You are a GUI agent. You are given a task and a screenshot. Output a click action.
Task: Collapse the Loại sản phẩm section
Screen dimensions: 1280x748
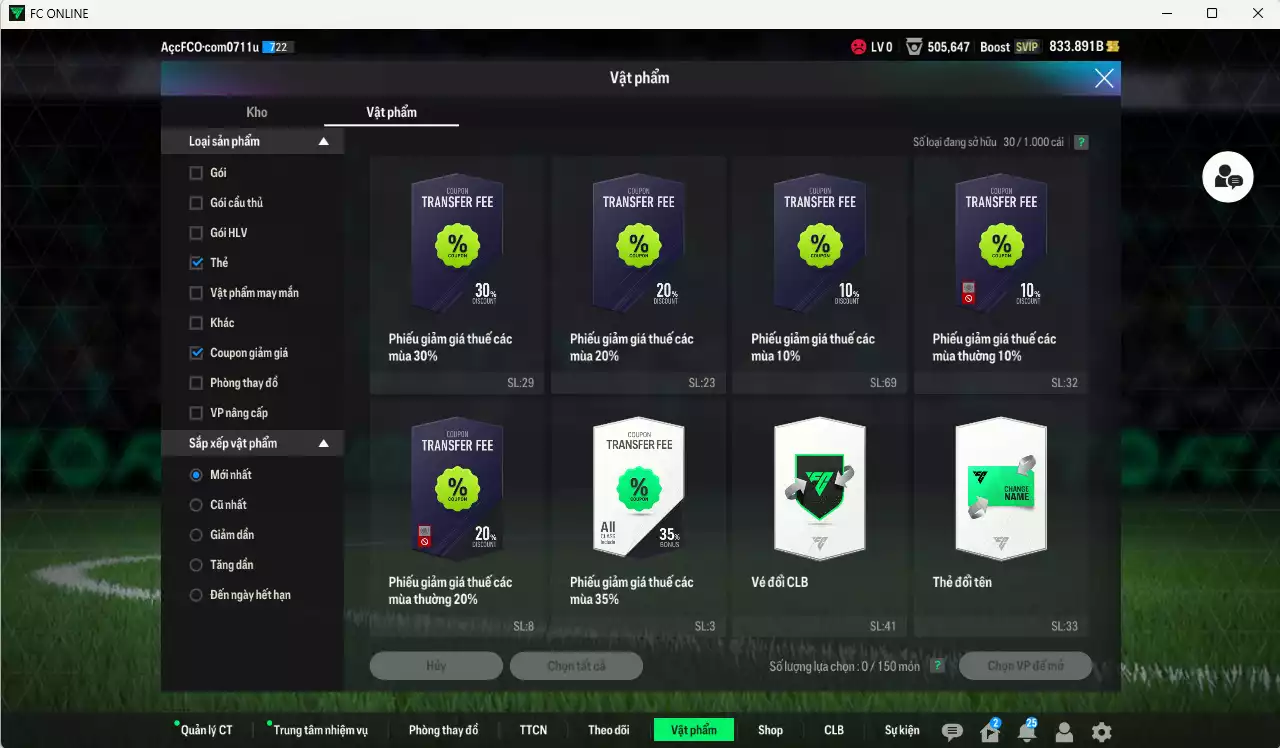pyautogui.click(x=322, y=141)
